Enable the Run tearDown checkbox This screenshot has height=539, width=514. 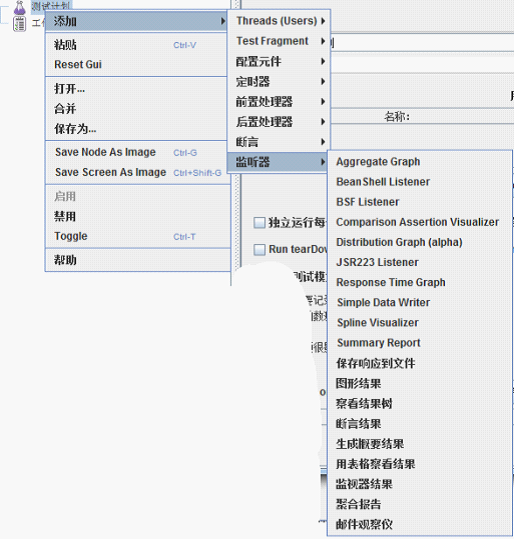[259, 249]
